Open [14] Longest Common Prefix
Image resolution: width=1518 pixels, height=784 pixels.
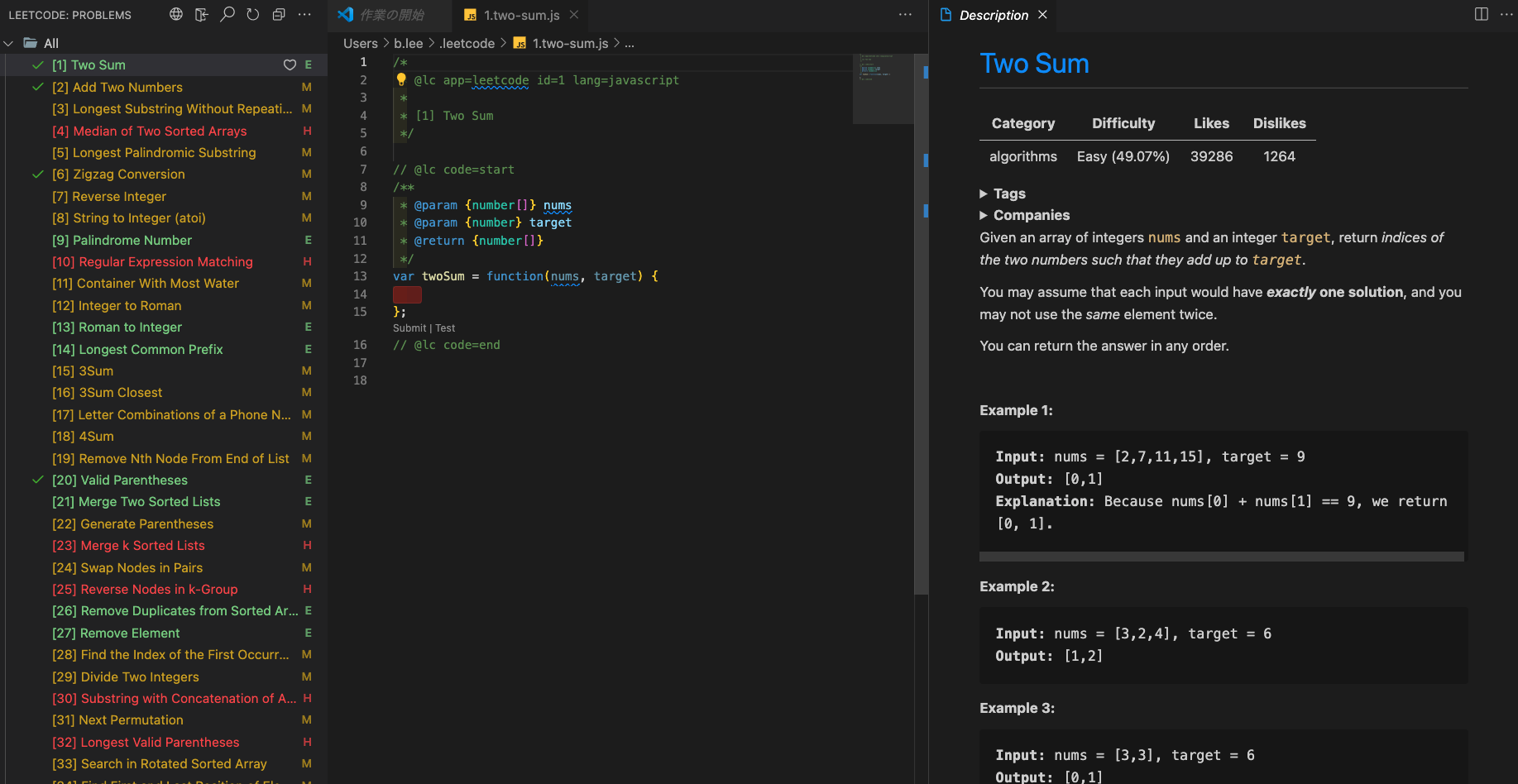click(x=165, y=349)
